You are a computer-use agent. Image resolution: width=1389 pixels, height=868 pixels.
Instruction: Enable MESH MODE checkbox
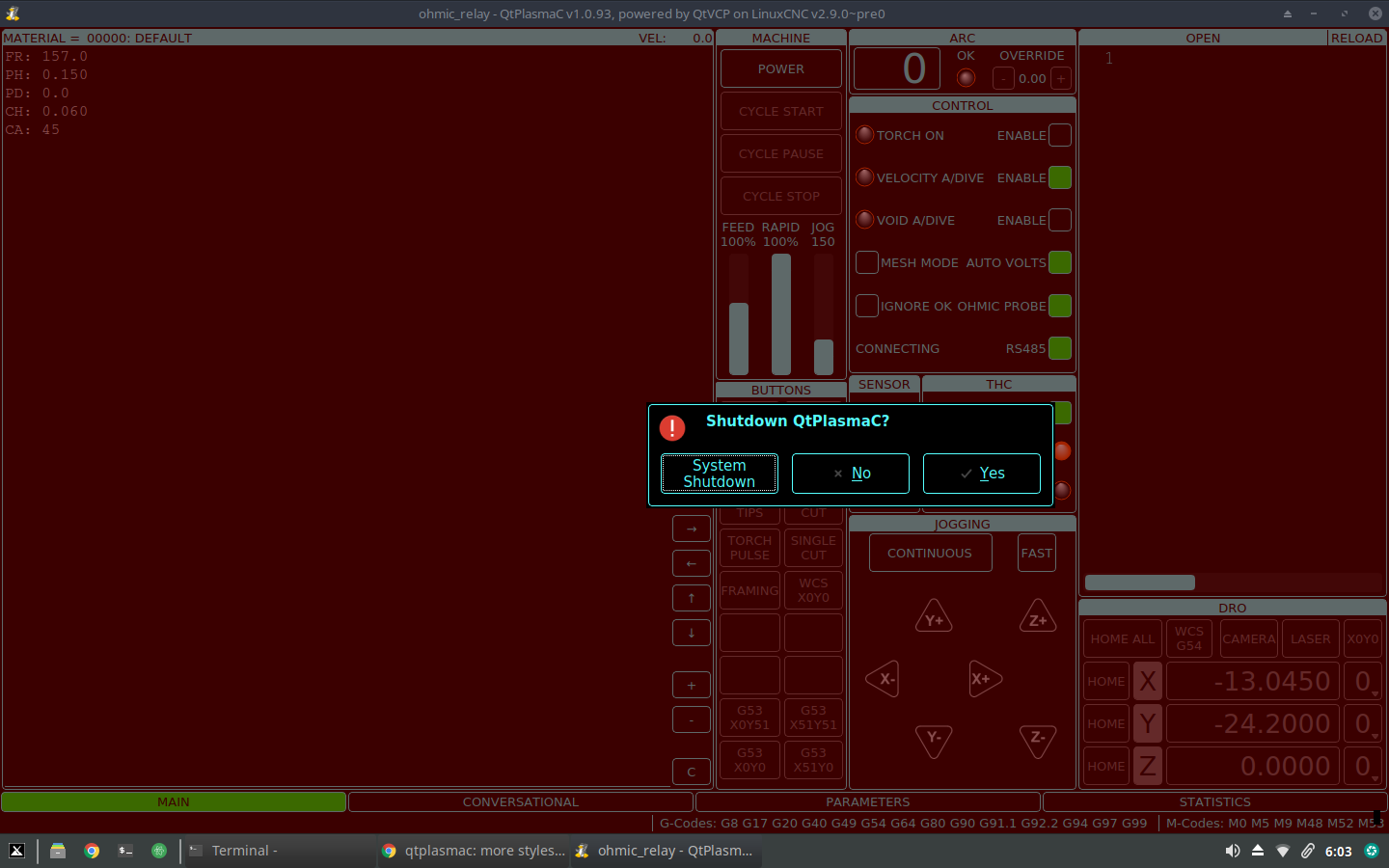pos(867,262)
